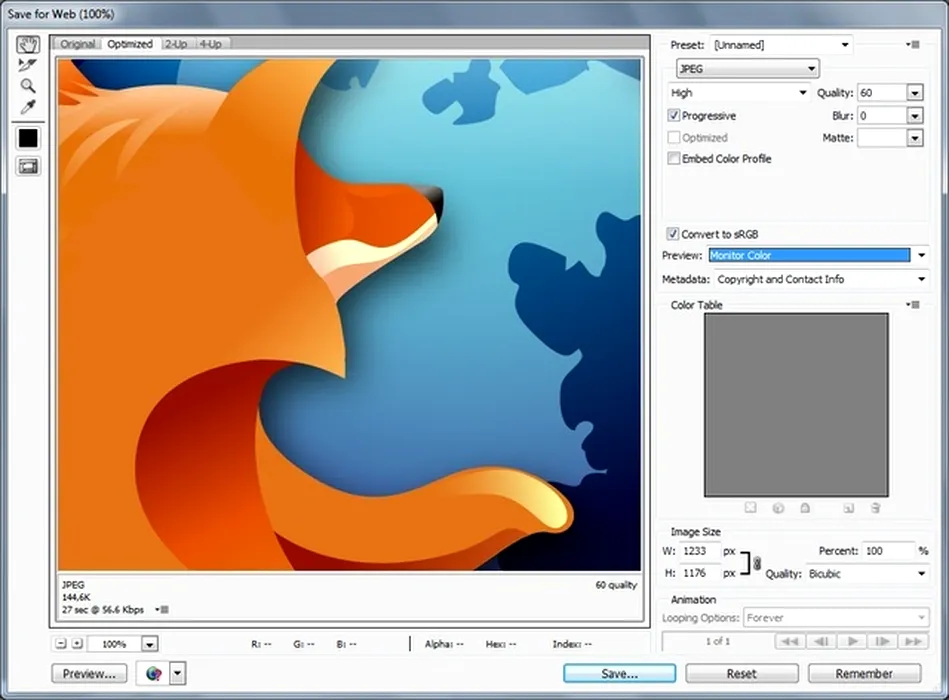Switch to the 4-Up tab

click(x=210, y=44)
